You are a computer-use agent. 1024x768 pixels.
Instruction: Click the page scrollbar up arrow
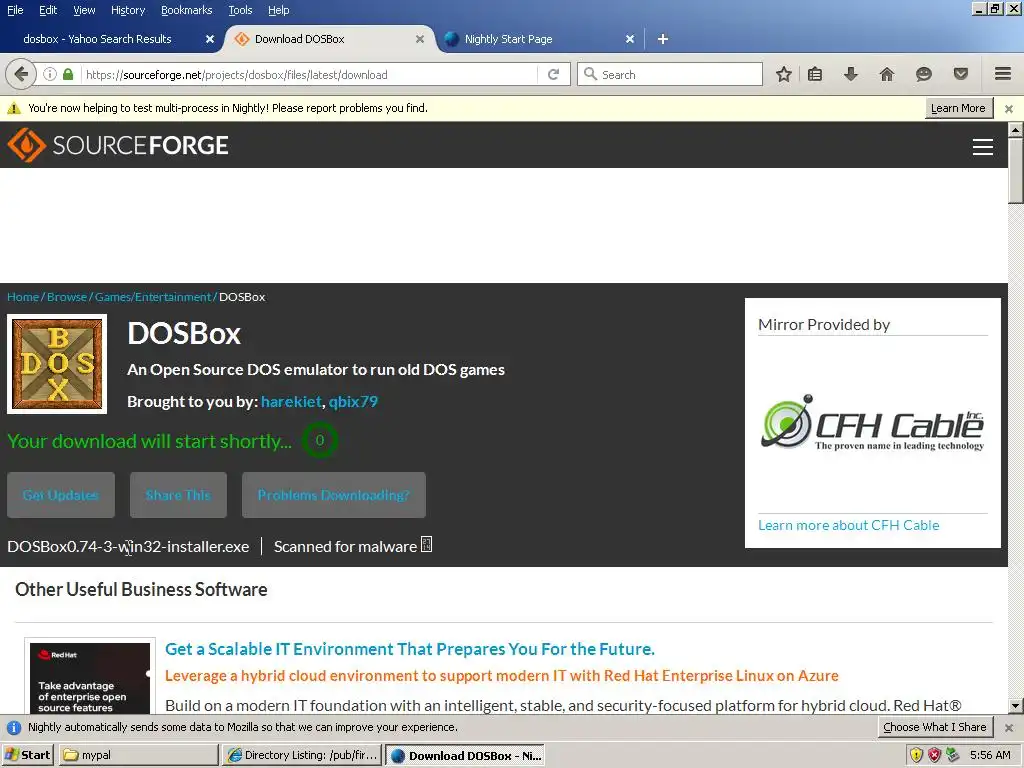[1016, 129]
